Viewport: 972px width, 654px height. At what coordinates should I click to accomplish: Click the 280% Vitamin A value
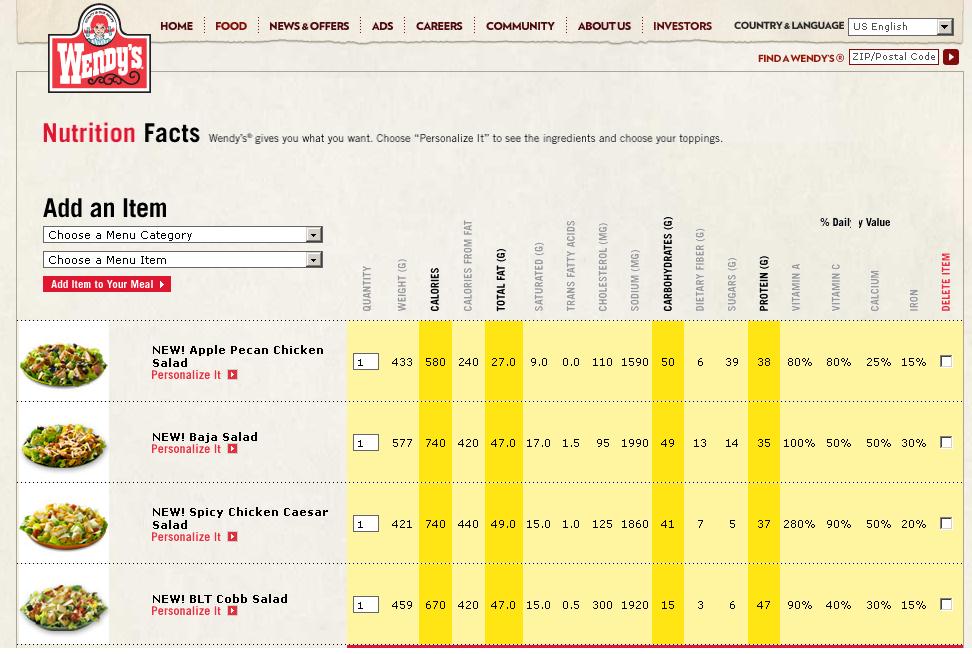[x=799, y=524]
